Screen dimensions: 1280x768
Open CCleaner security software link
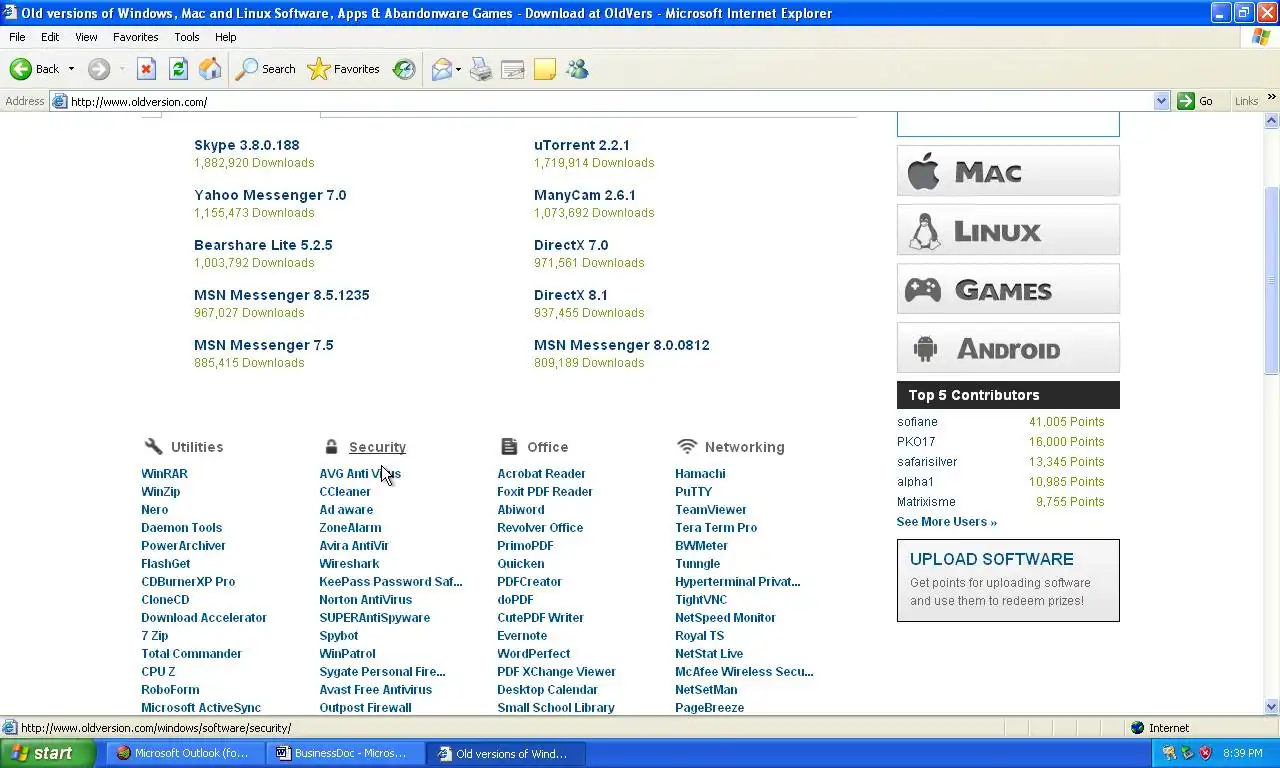click(345, 492)
